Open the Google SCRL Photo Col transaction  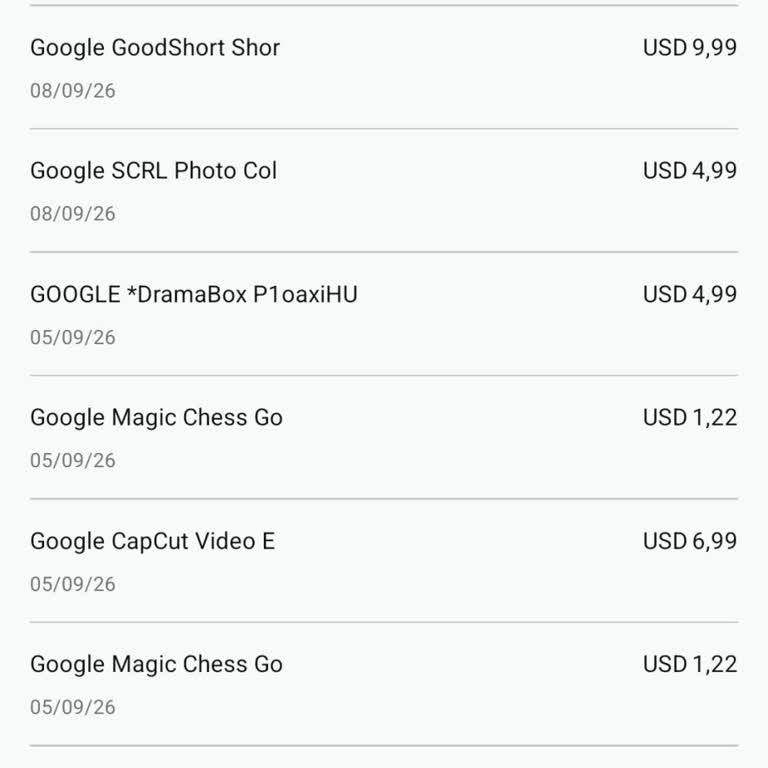(384, 191)
